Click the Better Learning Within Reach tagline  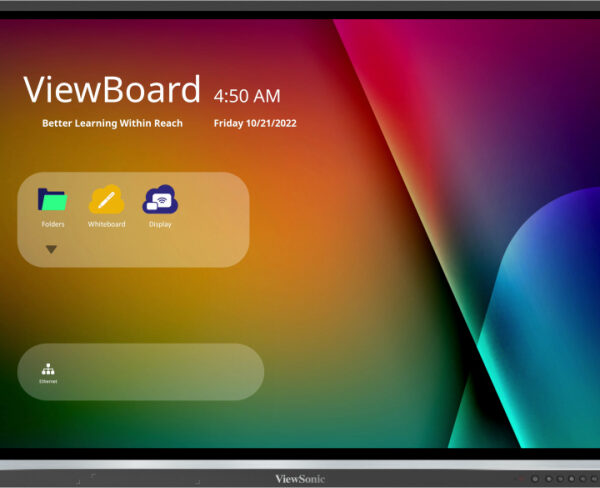112,123
